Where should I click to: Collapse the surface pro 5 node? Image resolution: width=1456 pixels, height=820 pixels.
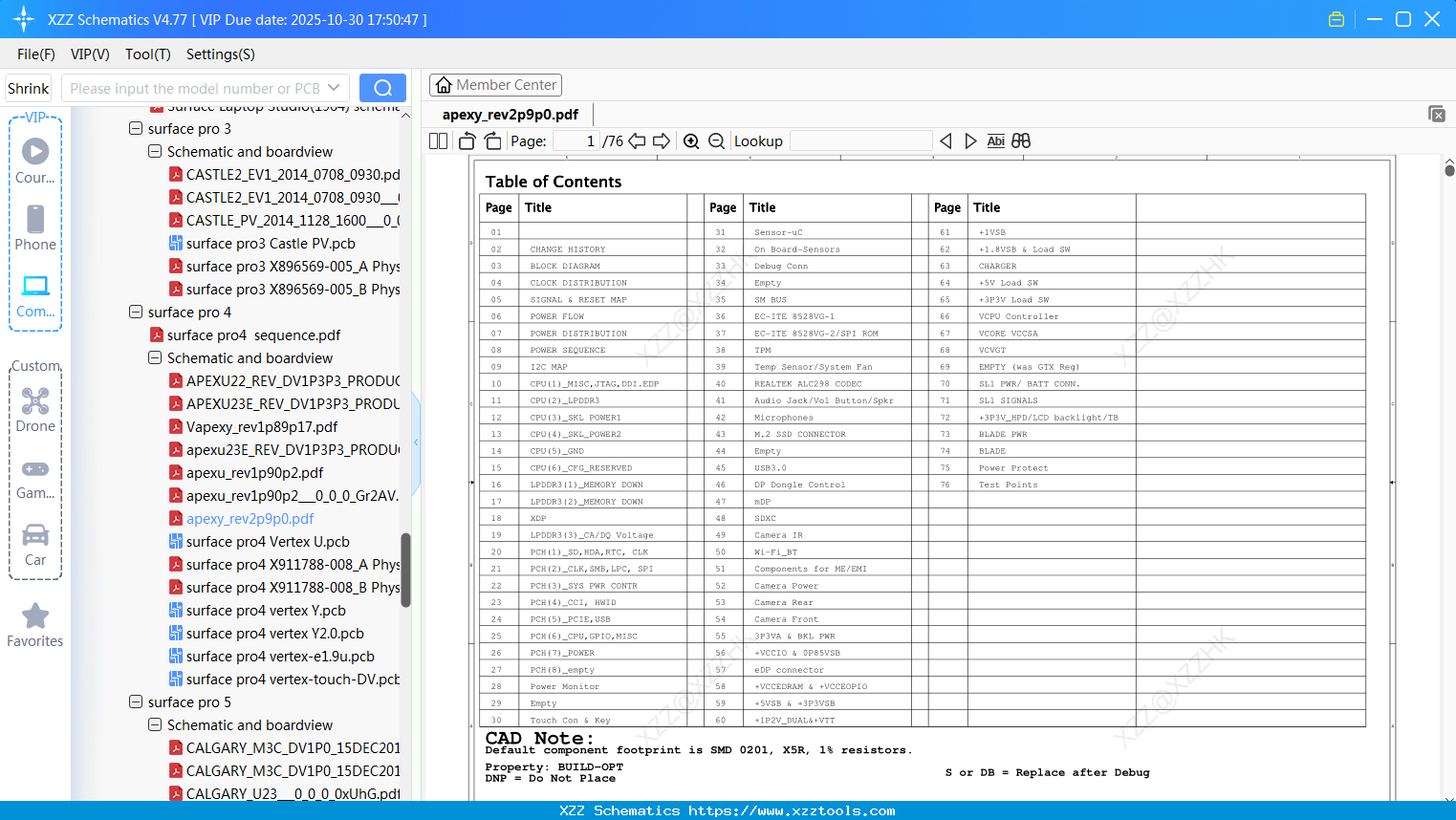tap(136, 701)
